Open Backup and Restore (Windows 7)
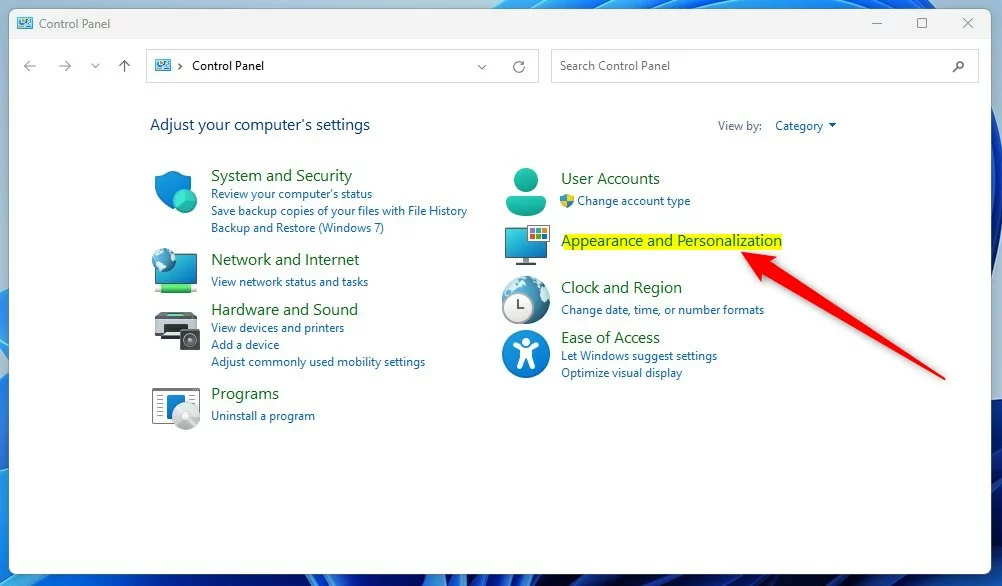 297,228
